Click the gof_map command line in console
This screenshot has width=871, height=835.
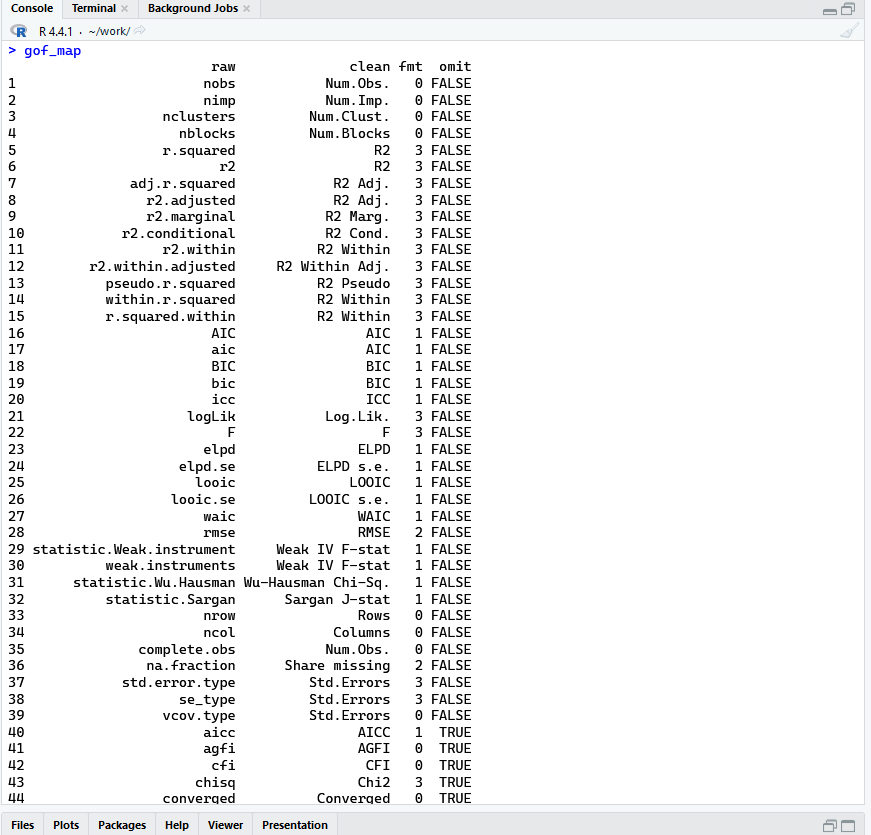tap(52, 50)
